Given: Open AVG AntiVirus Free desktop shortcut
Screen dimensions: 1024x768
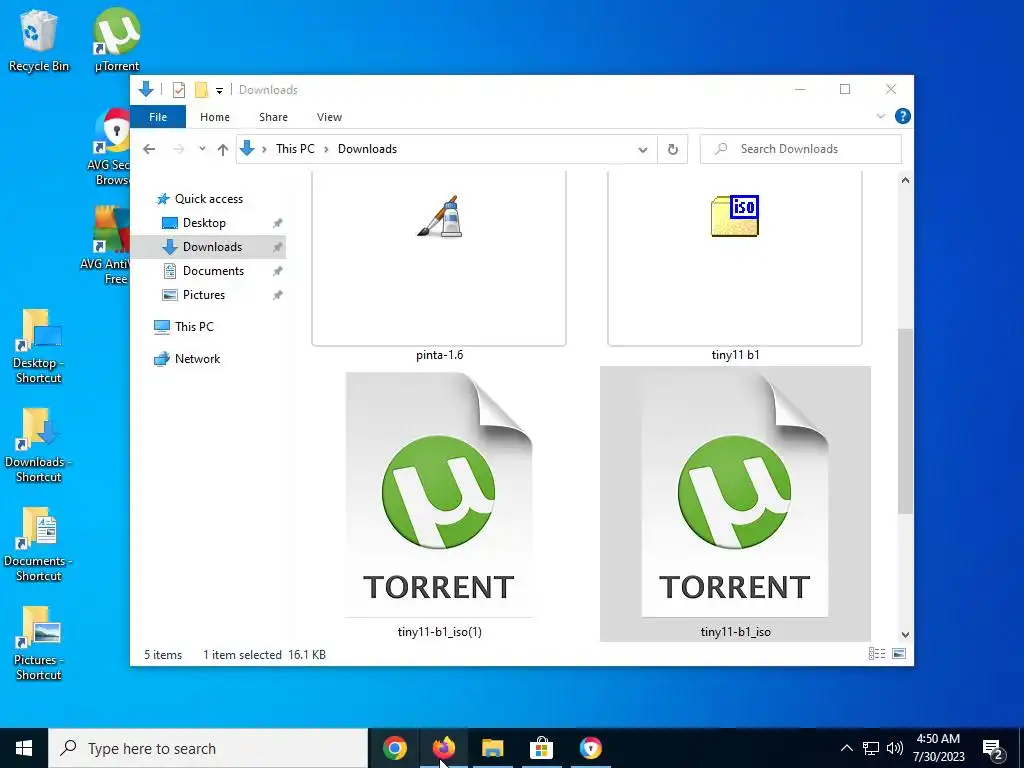Looking at the screenshot, I should tap(109, 245).
